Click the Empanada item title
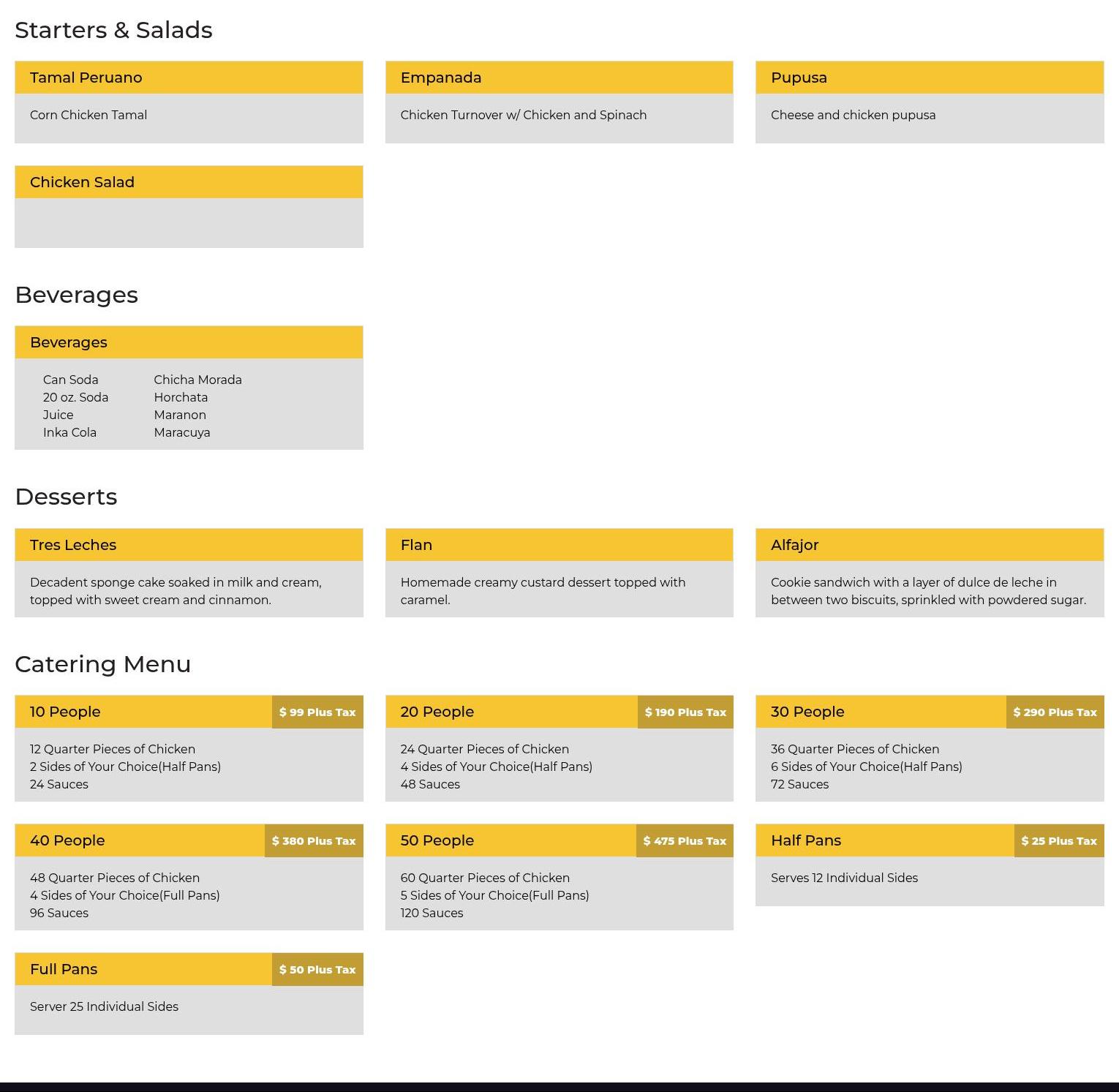 point(441,78)
